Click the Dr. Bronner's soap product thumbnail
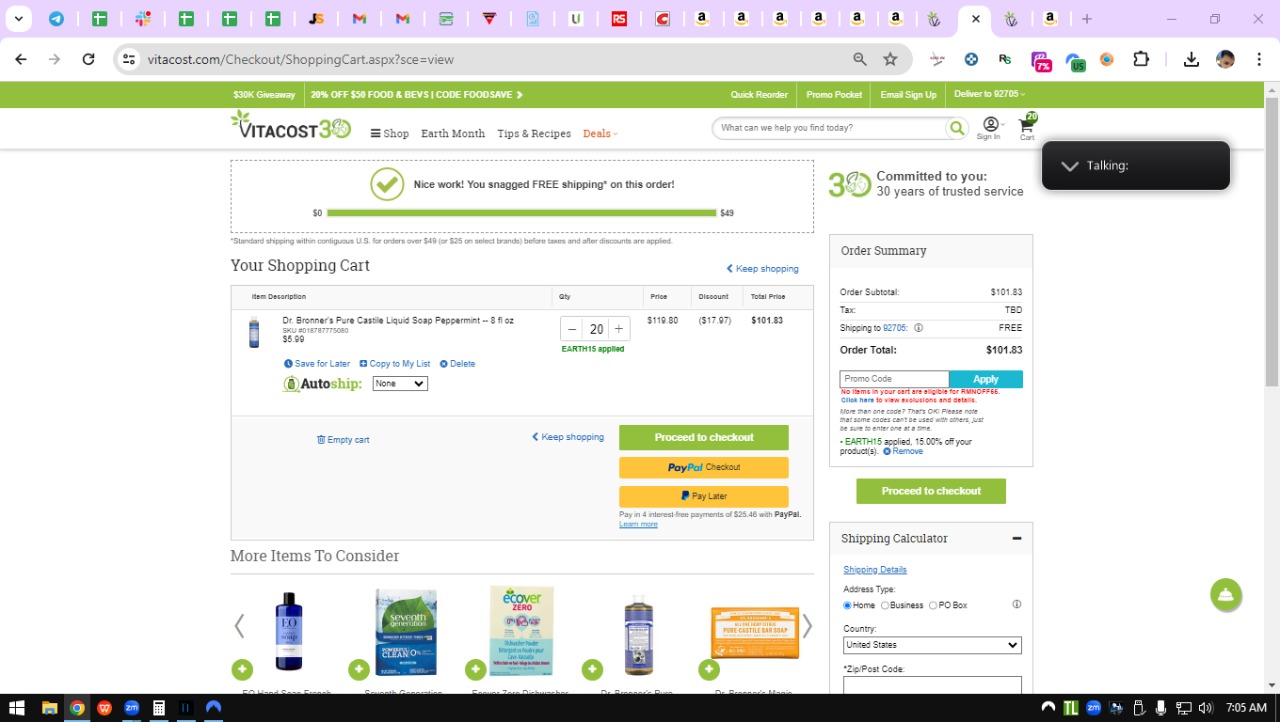Viewport: 1280px width, 722px height. (x=254, y=332)
